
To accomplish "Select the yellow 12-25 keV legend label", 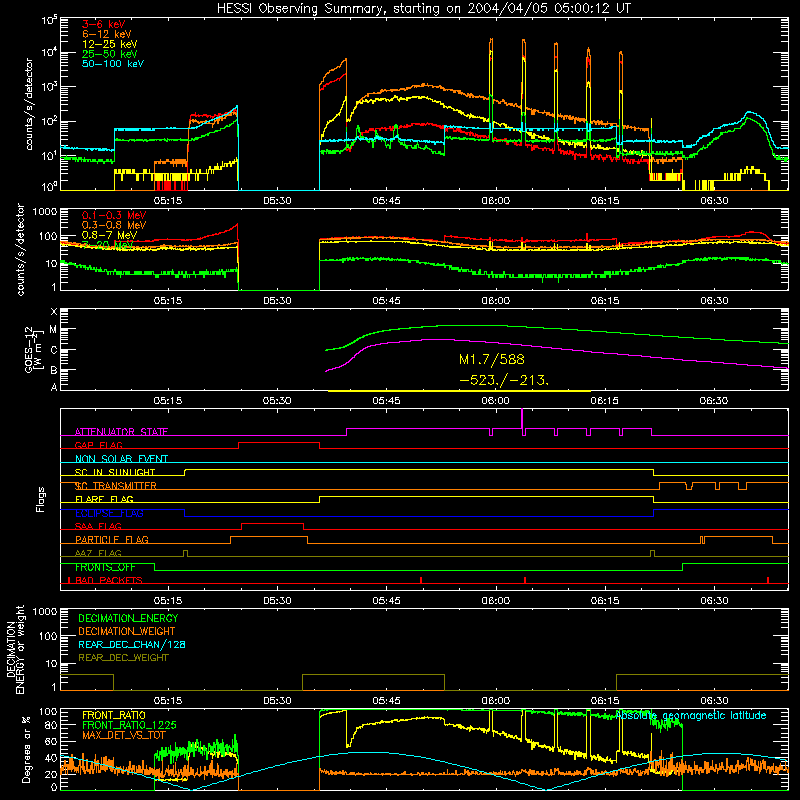I will tap(110, 44).
